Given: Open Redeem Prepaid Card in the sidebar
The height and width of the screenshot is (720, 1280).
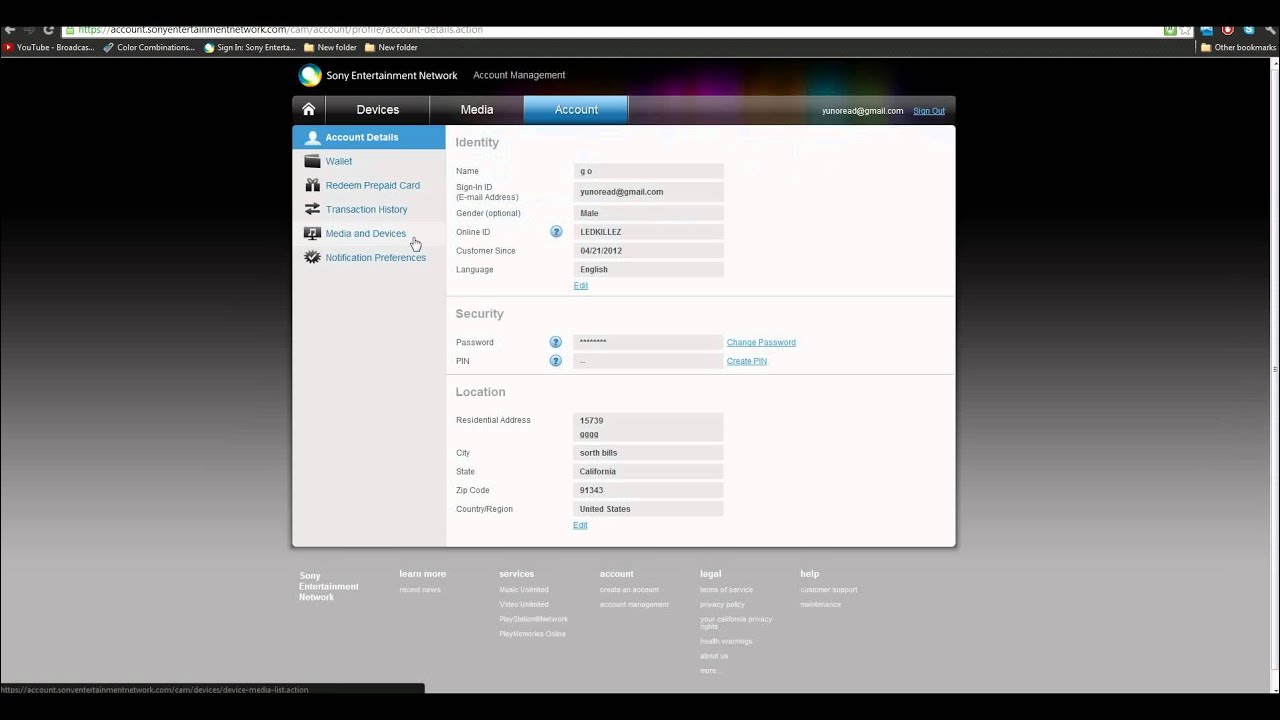Looking at the screenshot, I should pyautogui.click(x=369, y=185).
